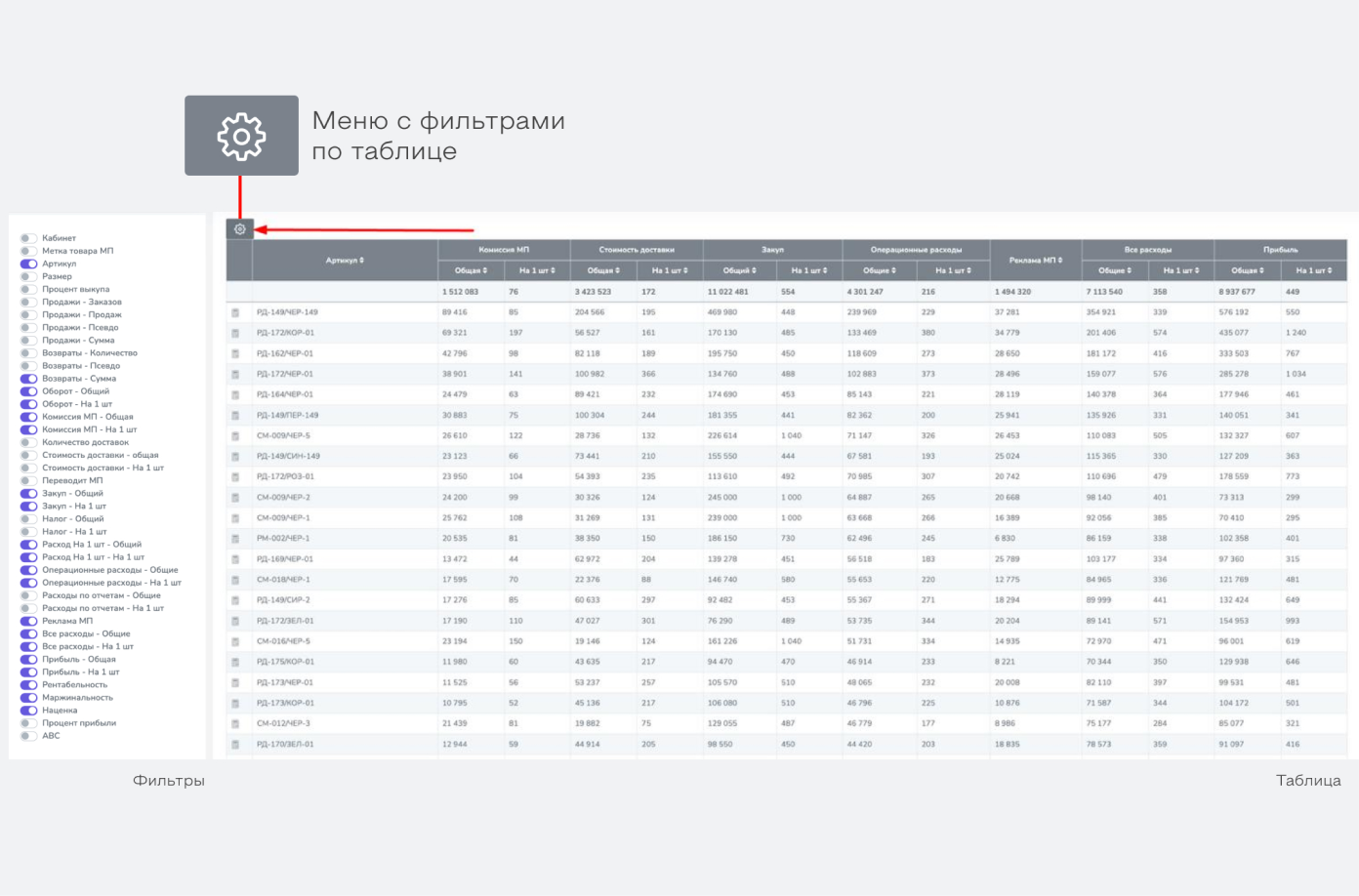Click the row icon beside РД-172/КОР-01
The image size is (1359, 896).
(235, 334)
